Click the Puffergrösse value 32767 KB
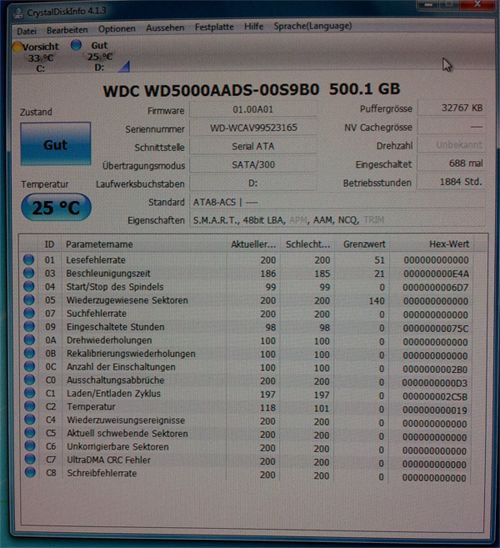The image size is (500, 548). click(451, 108)
